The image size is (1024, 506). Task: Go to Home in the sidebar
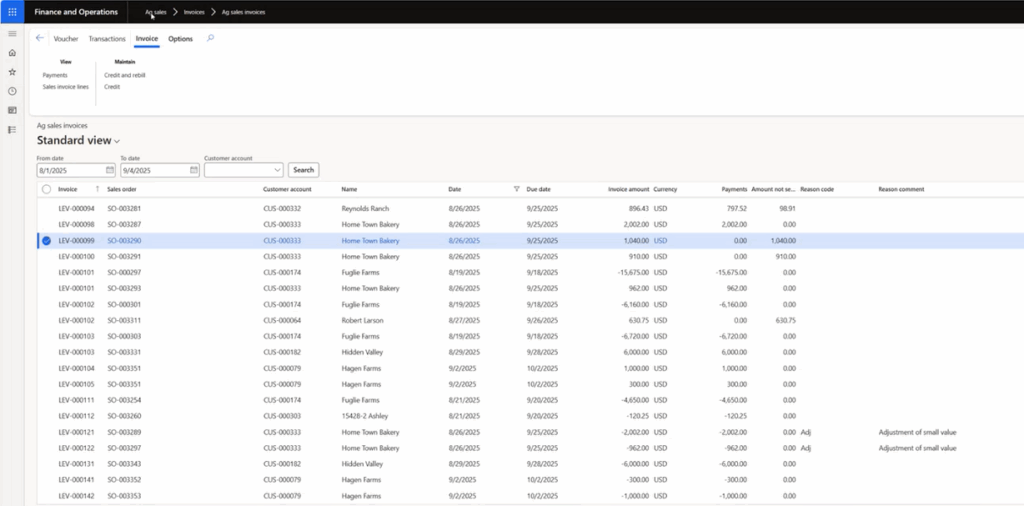click(x=12, y=53)
